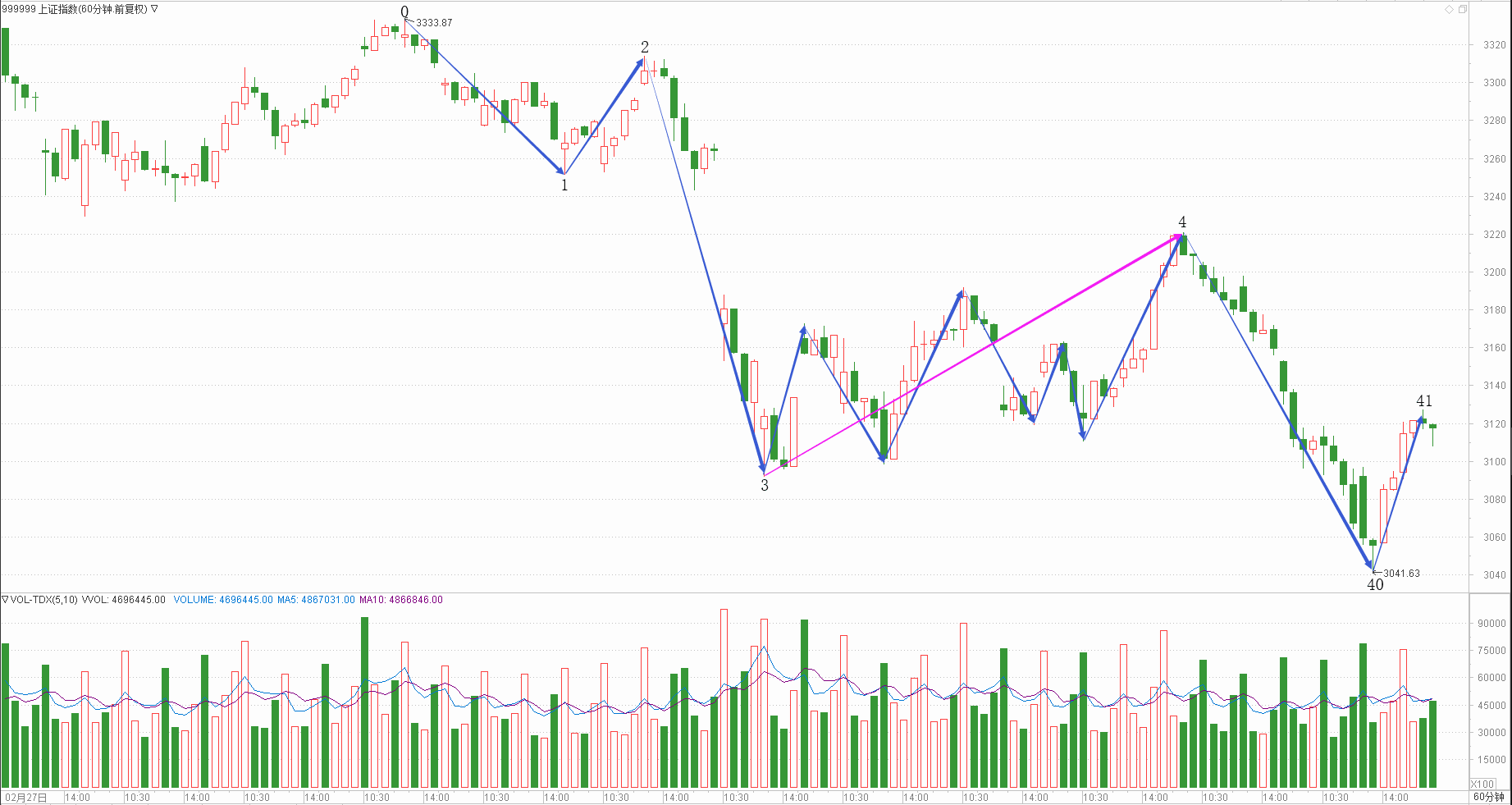Select wave label 3 at the low
The height and width of the screenshot is (805, 1512).
pyautogui.click(x=765, y=485)
